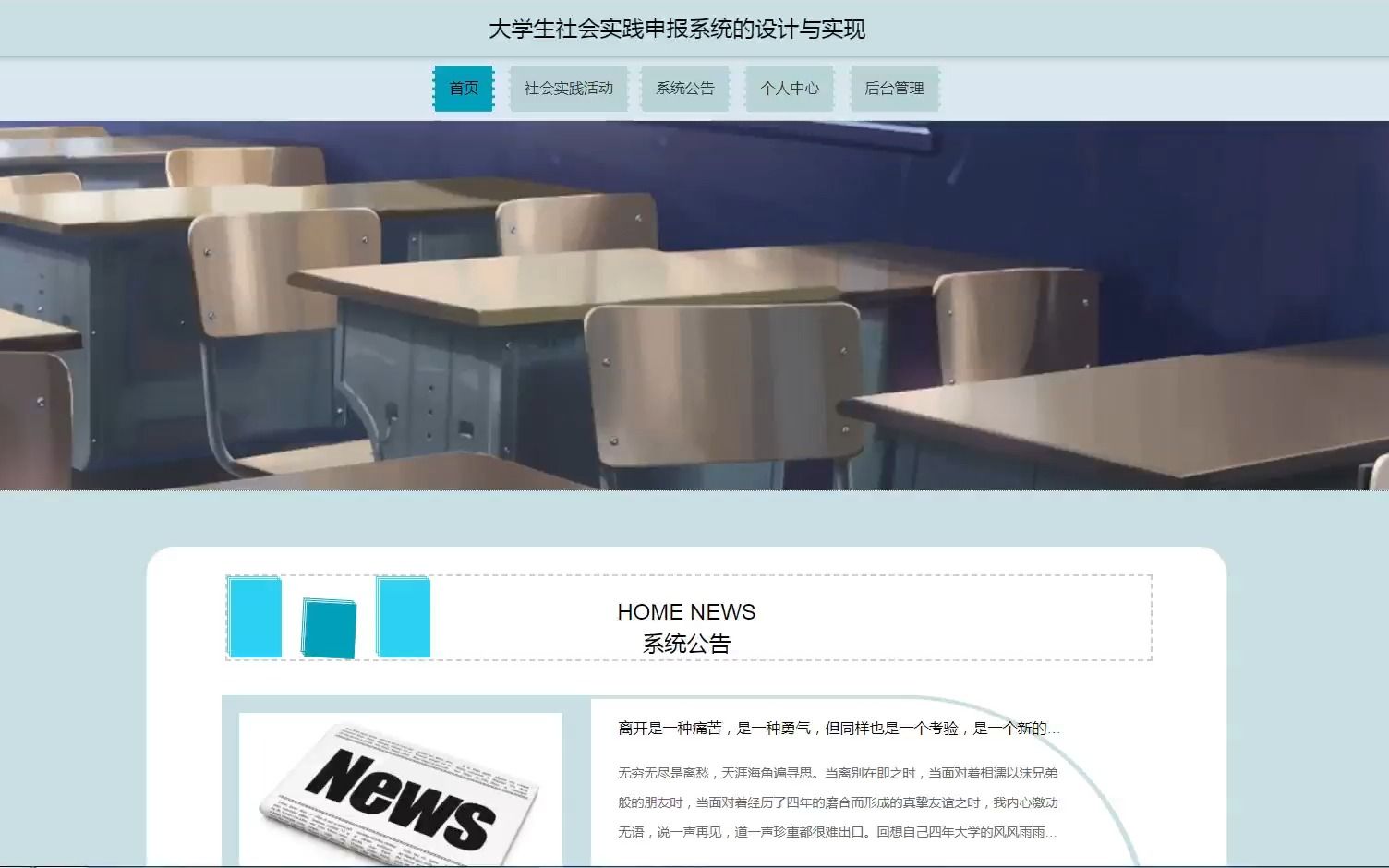Click the book icons group beside HOME NEWS
This screenshot has width=1389, height=868.
[x=328, y=619]
